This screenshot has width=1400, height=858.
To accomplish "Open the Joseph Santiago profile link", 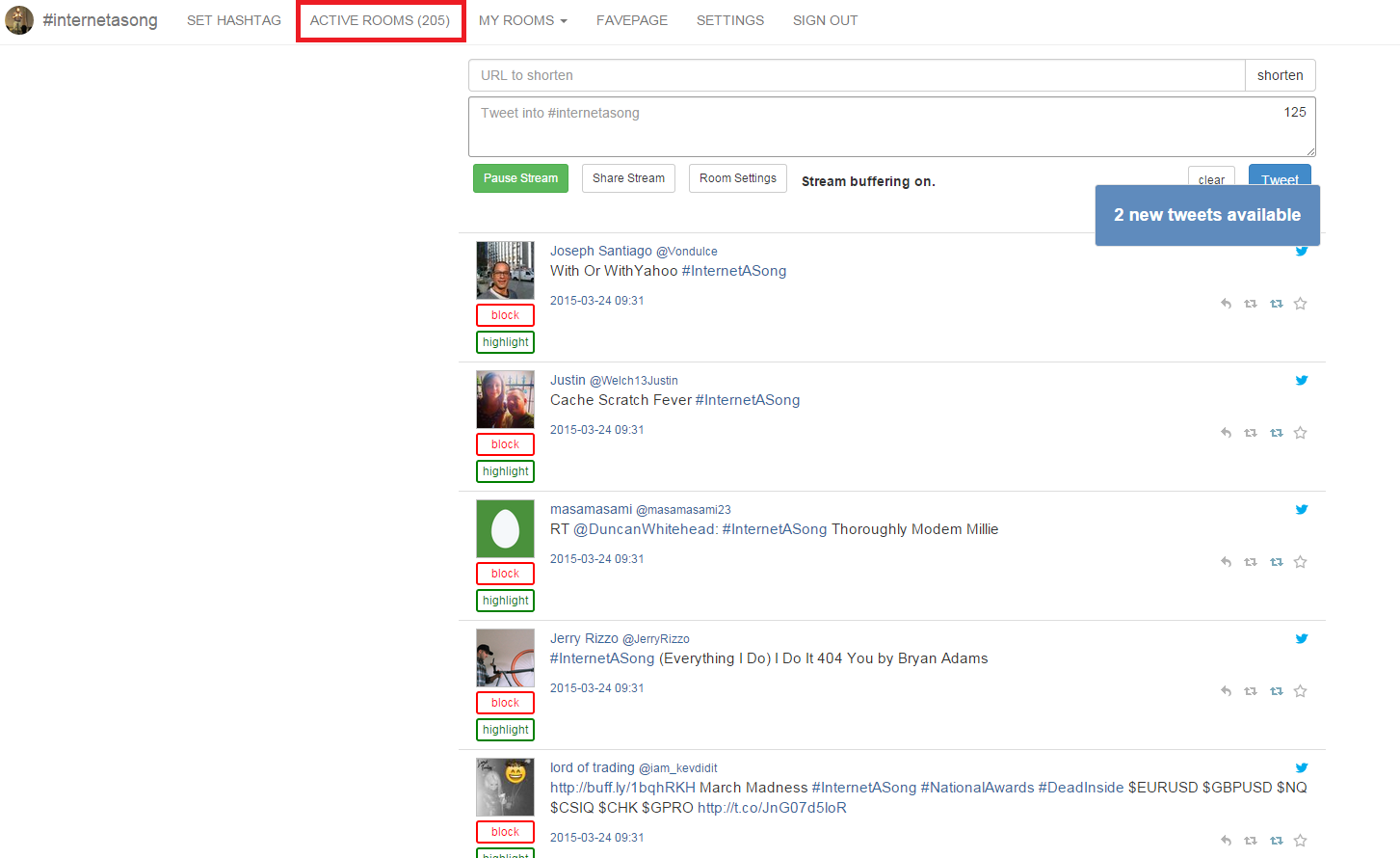I will click(601, 251).
